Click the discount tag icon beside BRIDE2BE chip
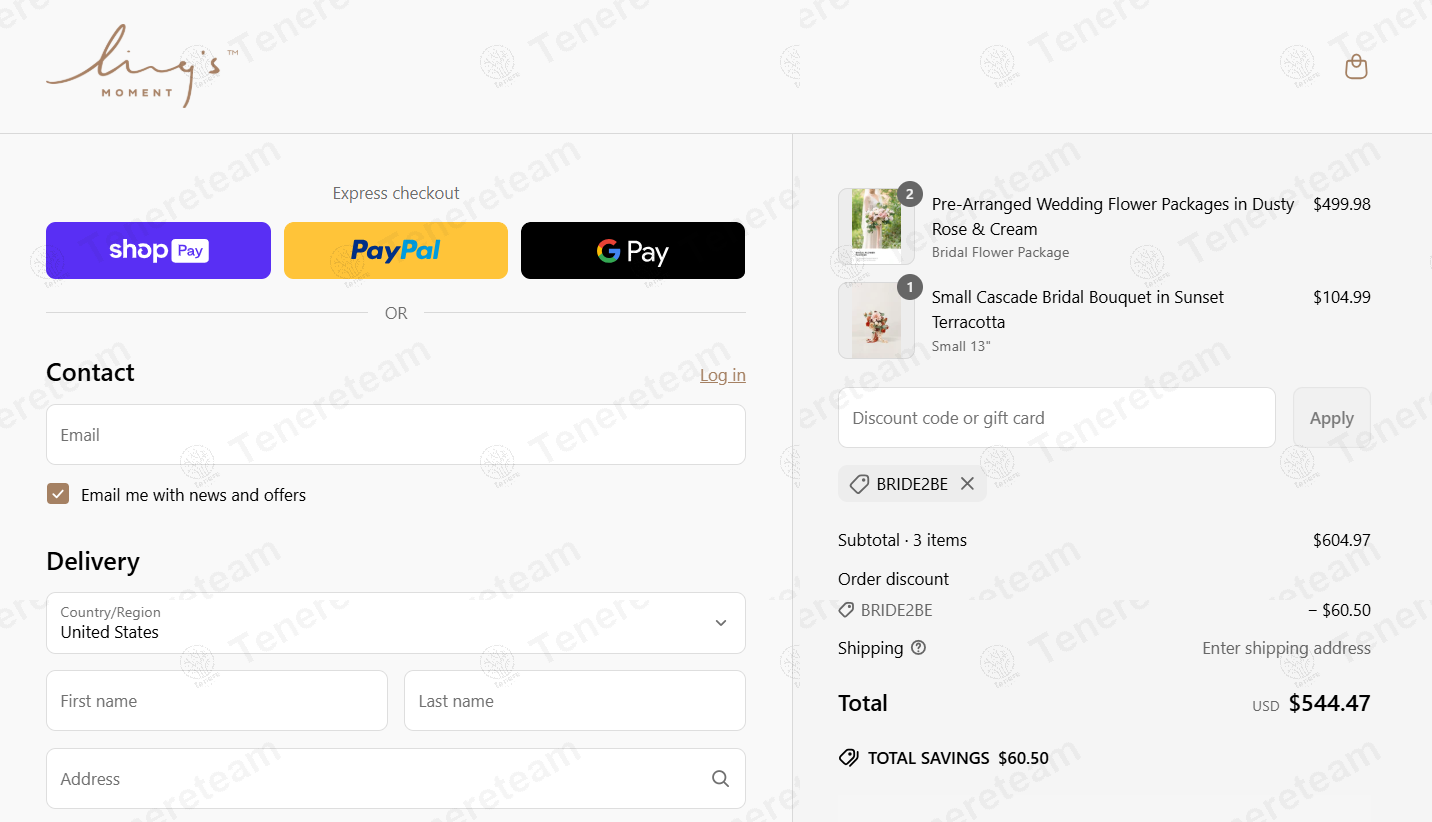This screenshot has height=822, width=1432. pos(859,484)
